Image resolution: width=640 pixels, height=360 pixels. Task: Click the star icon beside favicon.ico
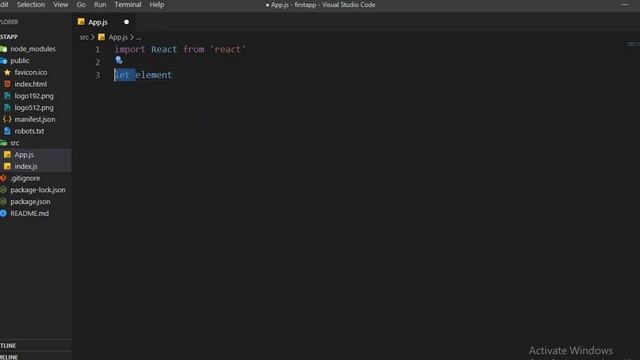(x=7, y=73)
